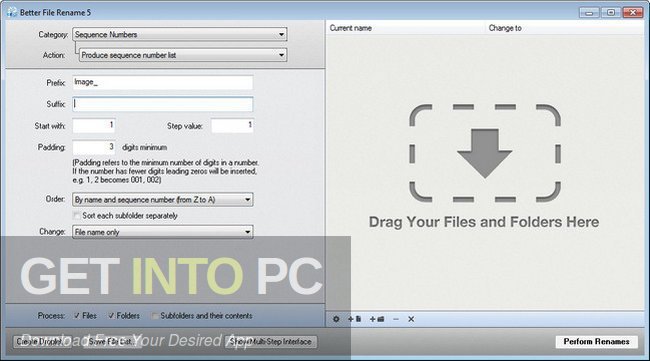Open the Change dropdown
Viewport: 650px width, 361px height.
[x=162, y=232]
